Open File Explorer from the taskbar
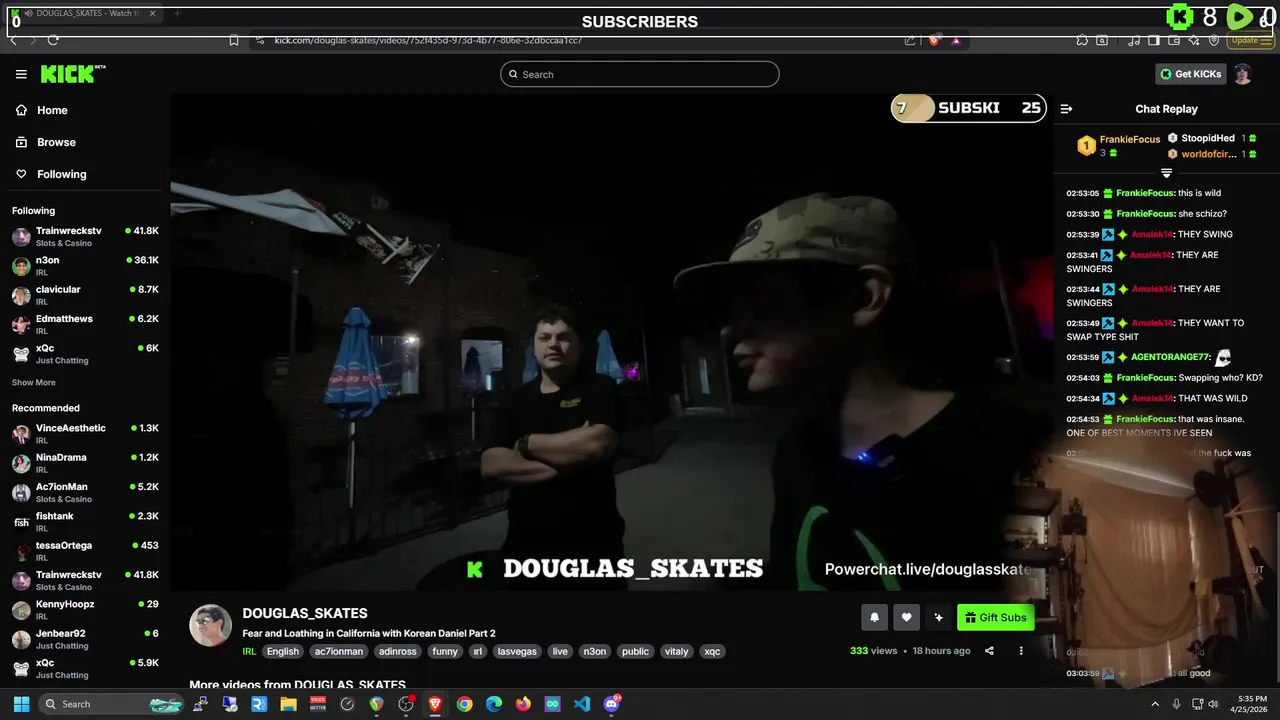1280x720 pixels. pos(288,704)
